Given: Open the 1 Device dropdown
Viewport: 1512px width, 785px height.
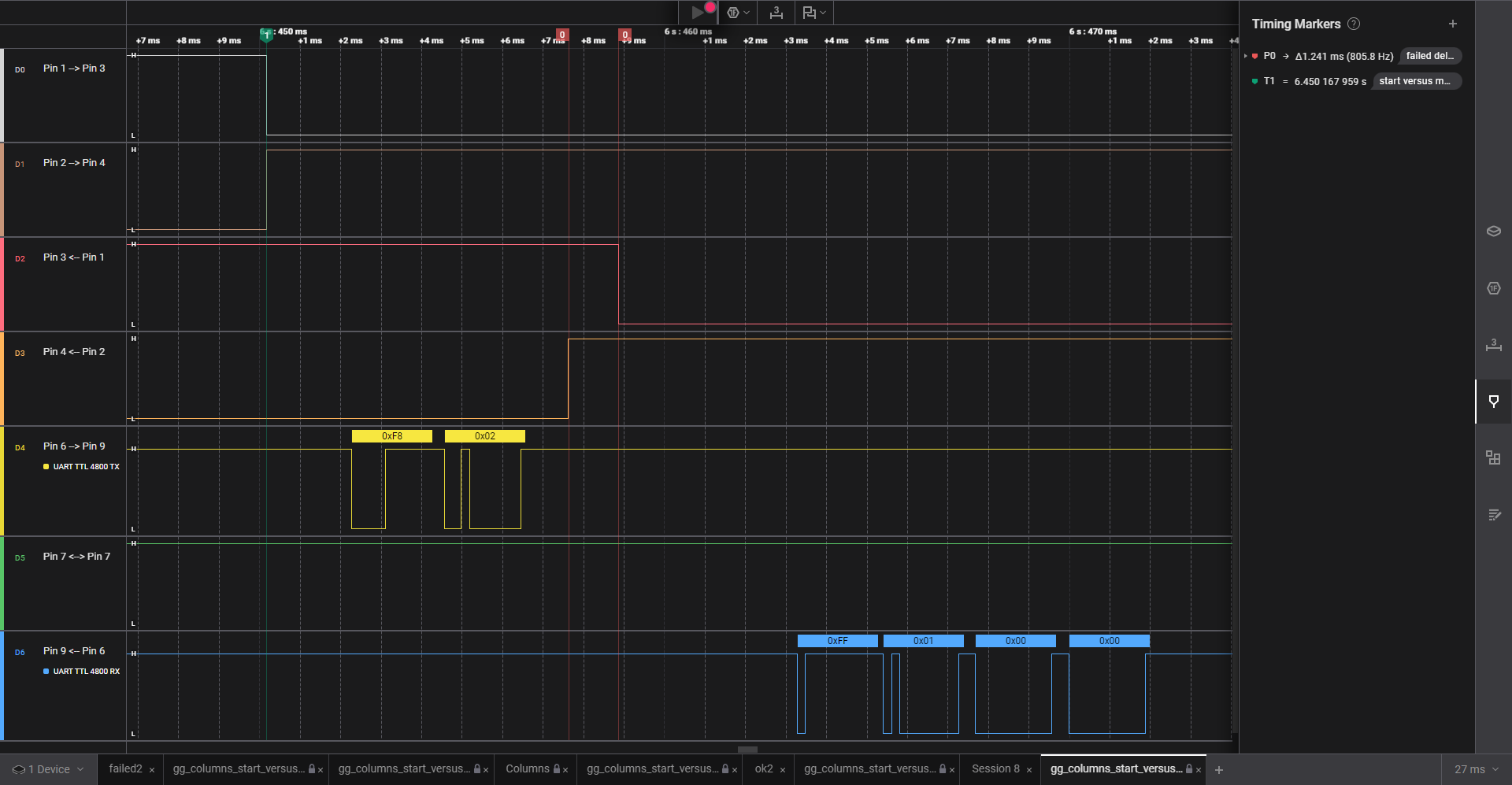Looking at the screenshot, I should tap(48, 769).
